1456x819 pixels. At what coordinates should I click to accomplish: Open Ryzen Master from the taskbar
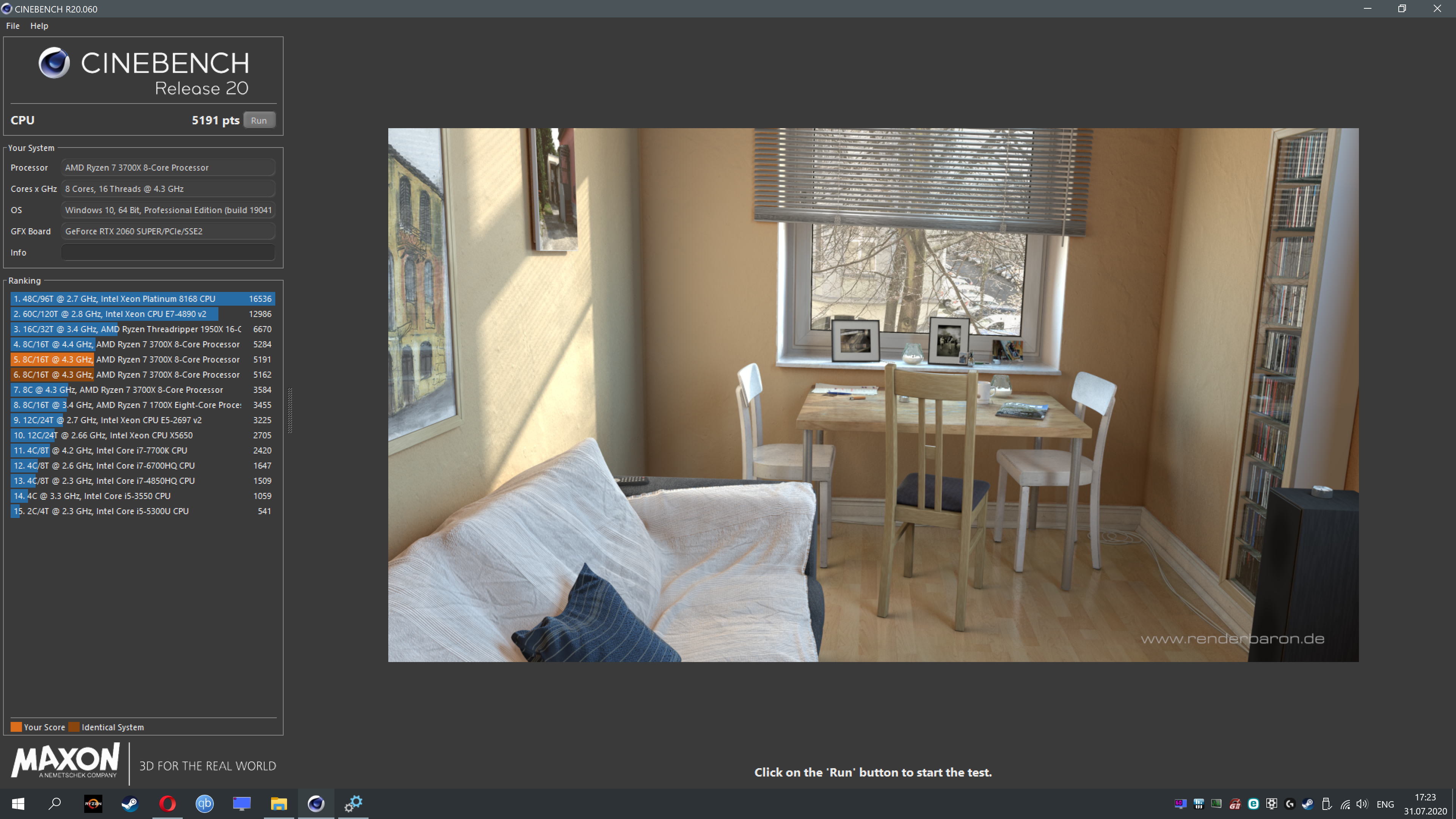[93, 804]
